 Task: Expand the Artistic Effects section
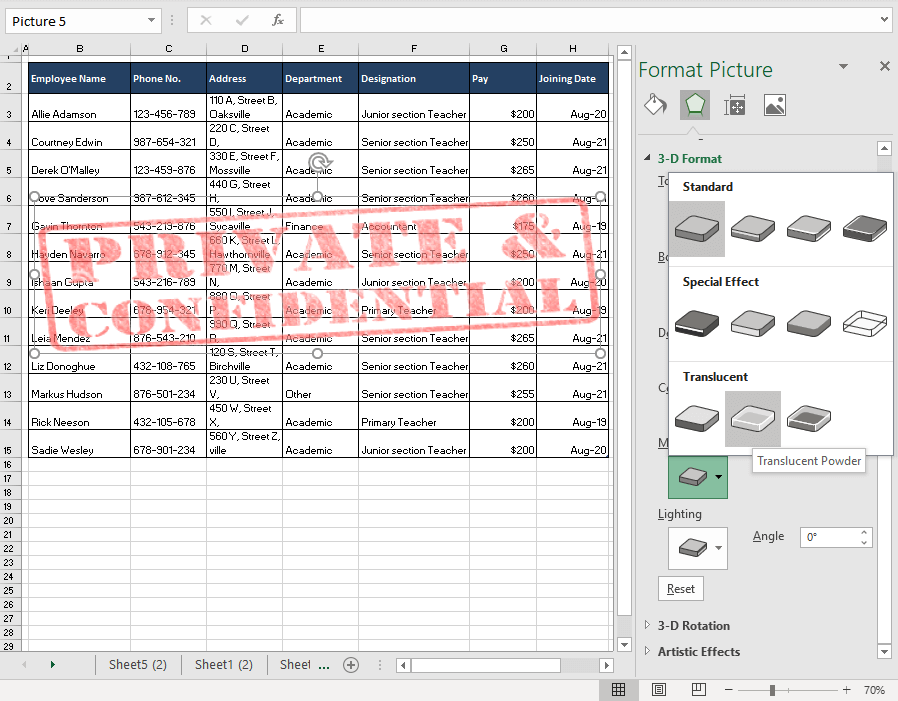(700, 651)
